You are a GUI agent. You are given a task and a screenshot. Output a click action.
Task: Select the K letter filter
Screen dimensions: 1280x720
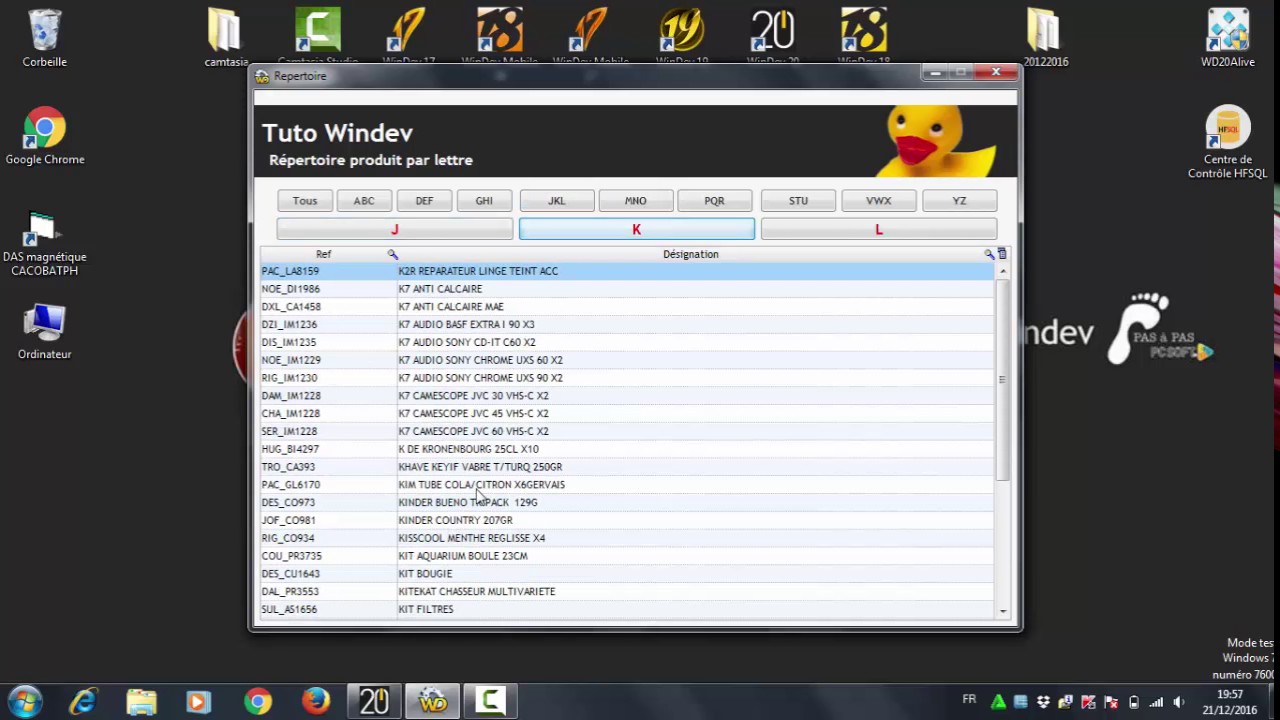637,229
